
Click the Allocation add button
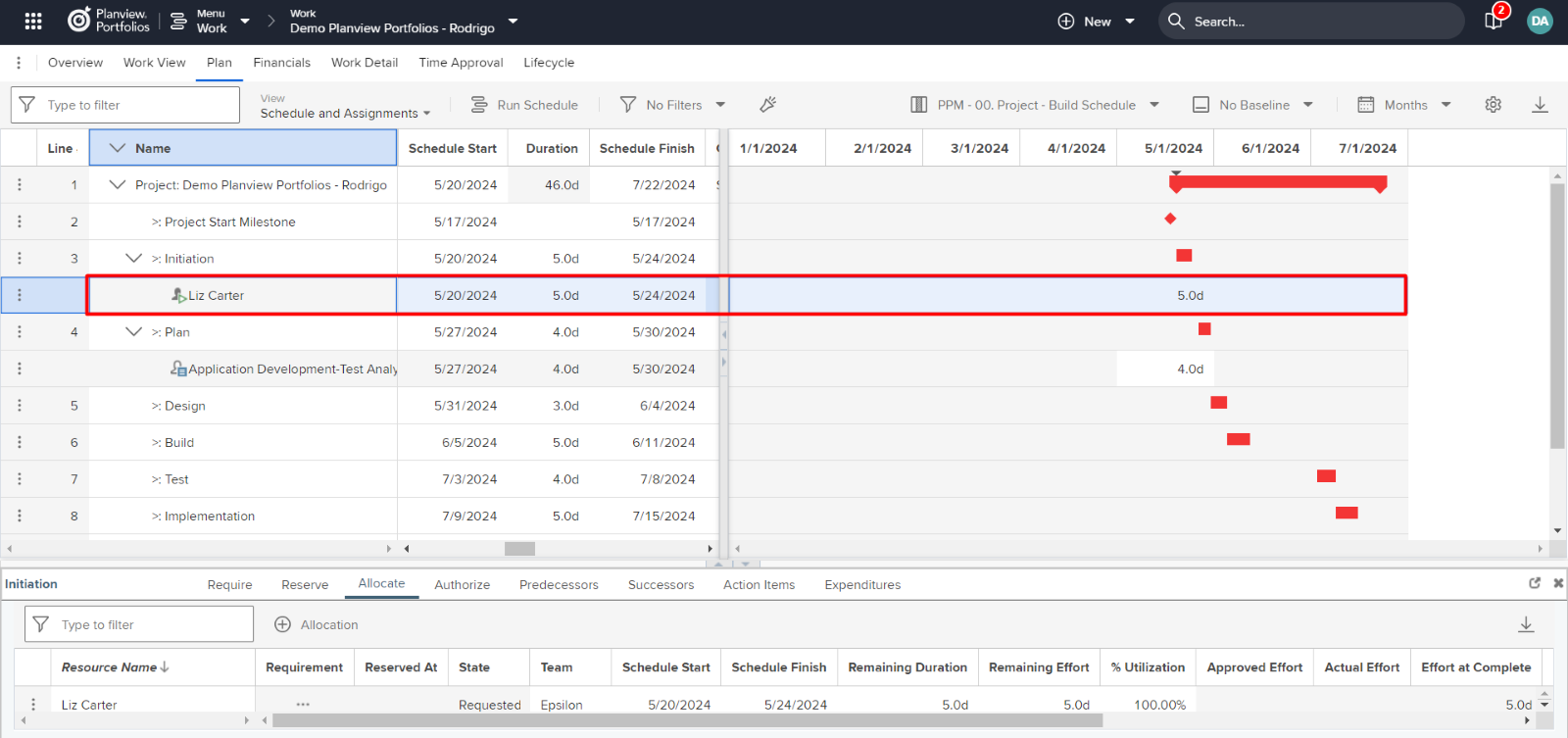(x=316, y=624)
